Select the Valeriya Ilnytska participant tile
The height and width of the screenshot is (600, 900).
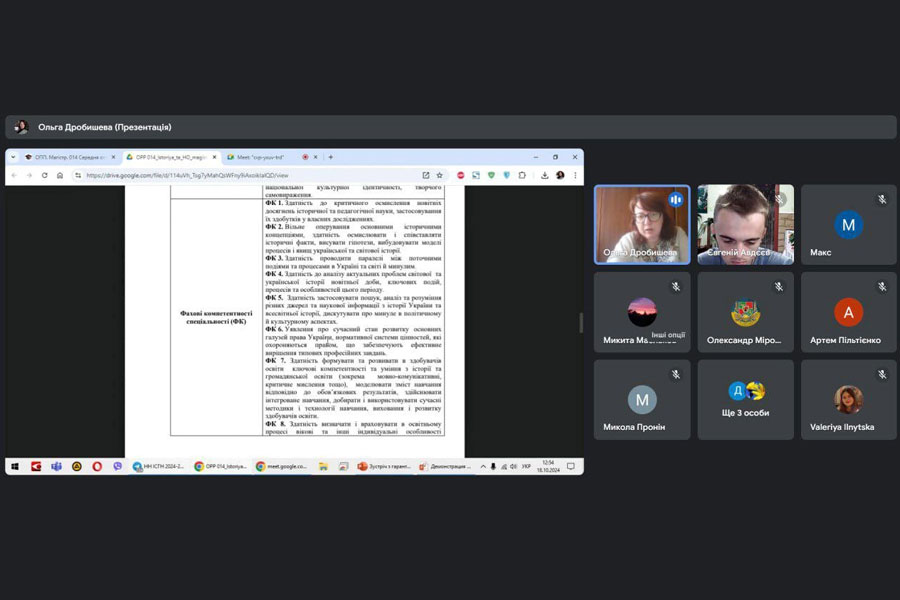tap(849, 400)
